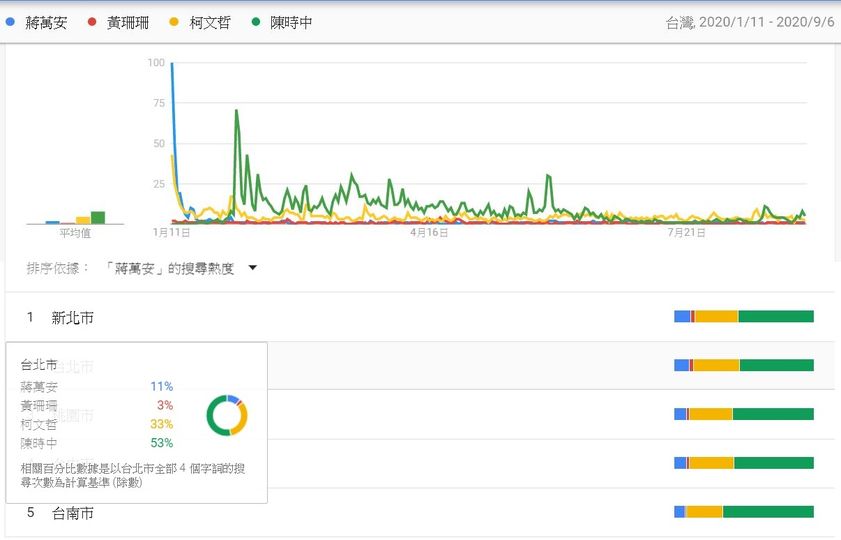Viewport: 841px width, 540px height.
Task: Click the 新北市 region row
Action: pyautogui.click(x=420, y=317)
